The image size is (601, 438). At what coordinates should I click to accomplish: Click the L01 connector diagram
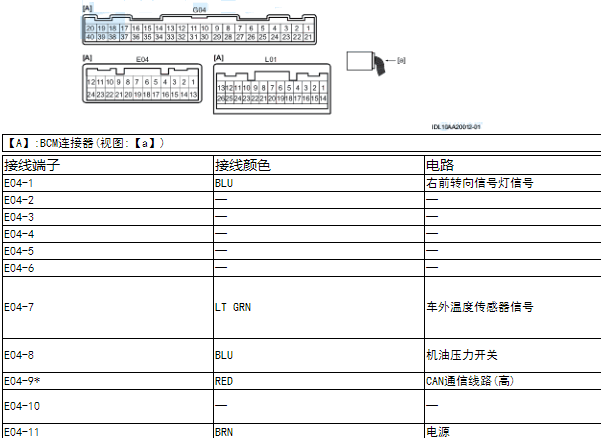tap(272, 89)
